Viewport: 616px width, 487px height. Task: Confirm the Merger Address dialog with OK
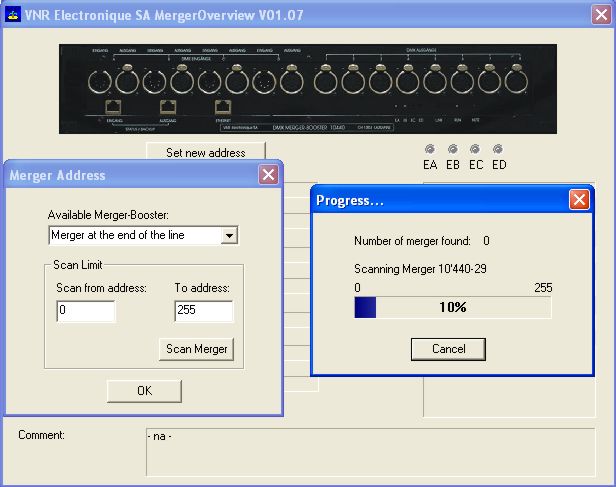pos(144,391)
